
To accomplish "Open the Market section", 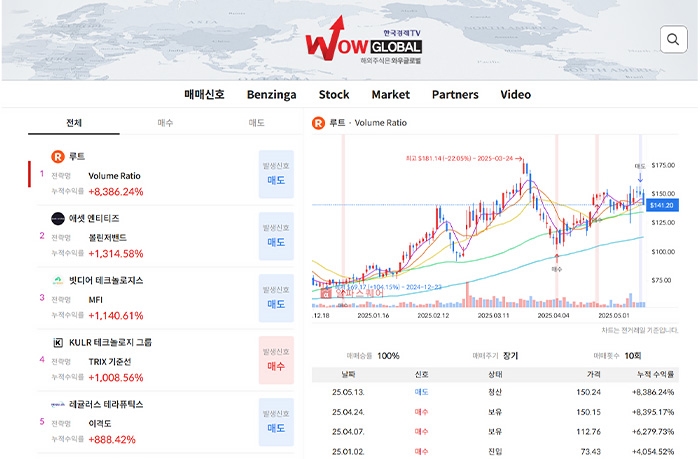I will point(390,95).
